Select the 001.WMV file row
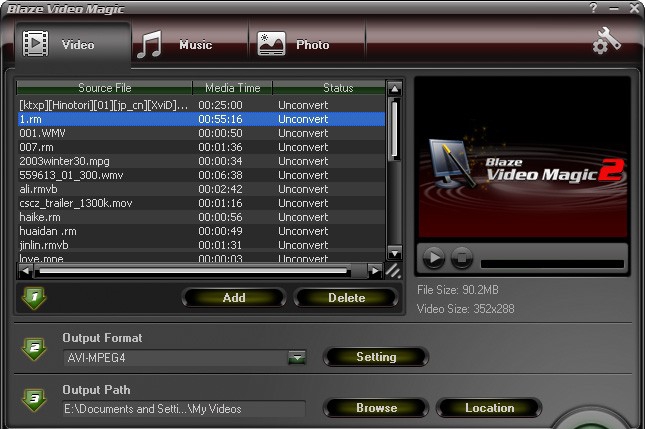645x429 pixels. tap(201, 133)
